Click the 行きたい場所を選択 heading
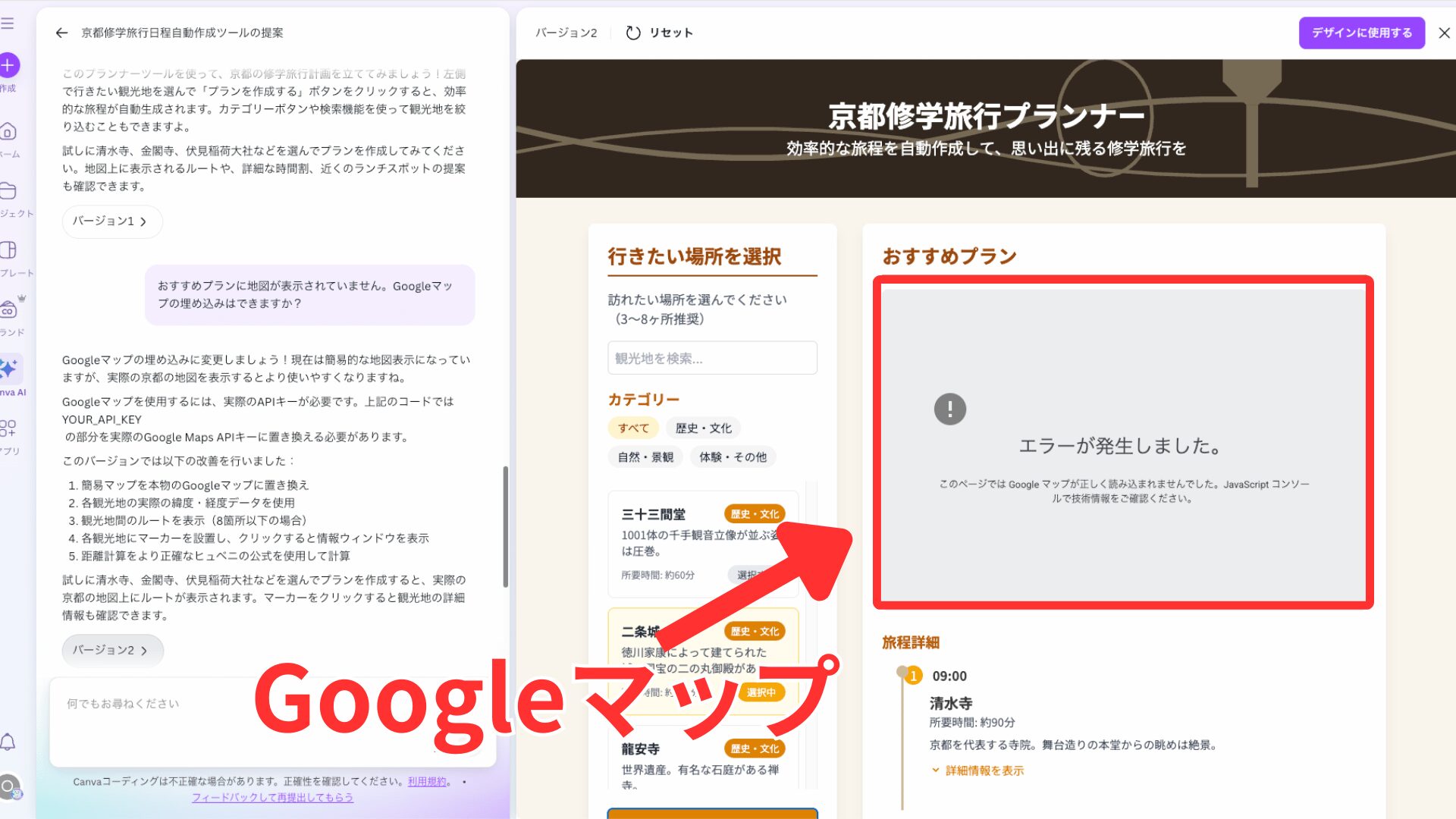1456x819 pixels. click(x=694, y=256)
